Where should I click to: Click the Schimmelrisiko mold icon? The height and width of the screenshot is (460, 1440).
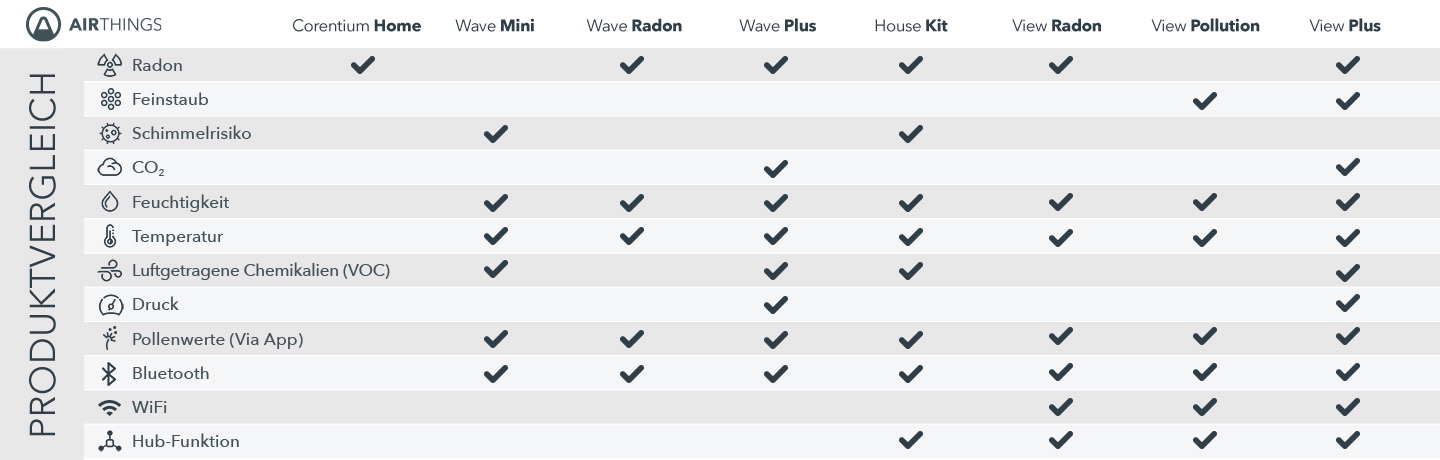click(x=109, y=134)
